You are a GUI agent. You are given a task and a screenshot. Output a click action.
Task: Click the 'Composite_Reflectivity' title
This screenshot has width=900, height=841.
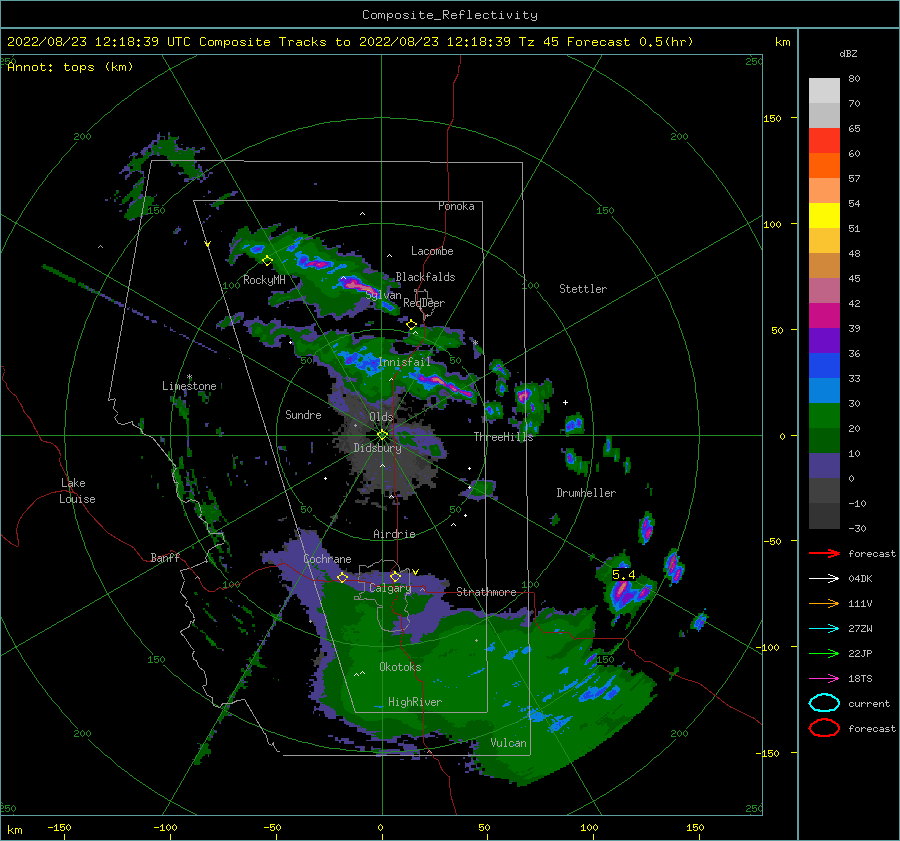pyautogui.click(x=450, y=15)
